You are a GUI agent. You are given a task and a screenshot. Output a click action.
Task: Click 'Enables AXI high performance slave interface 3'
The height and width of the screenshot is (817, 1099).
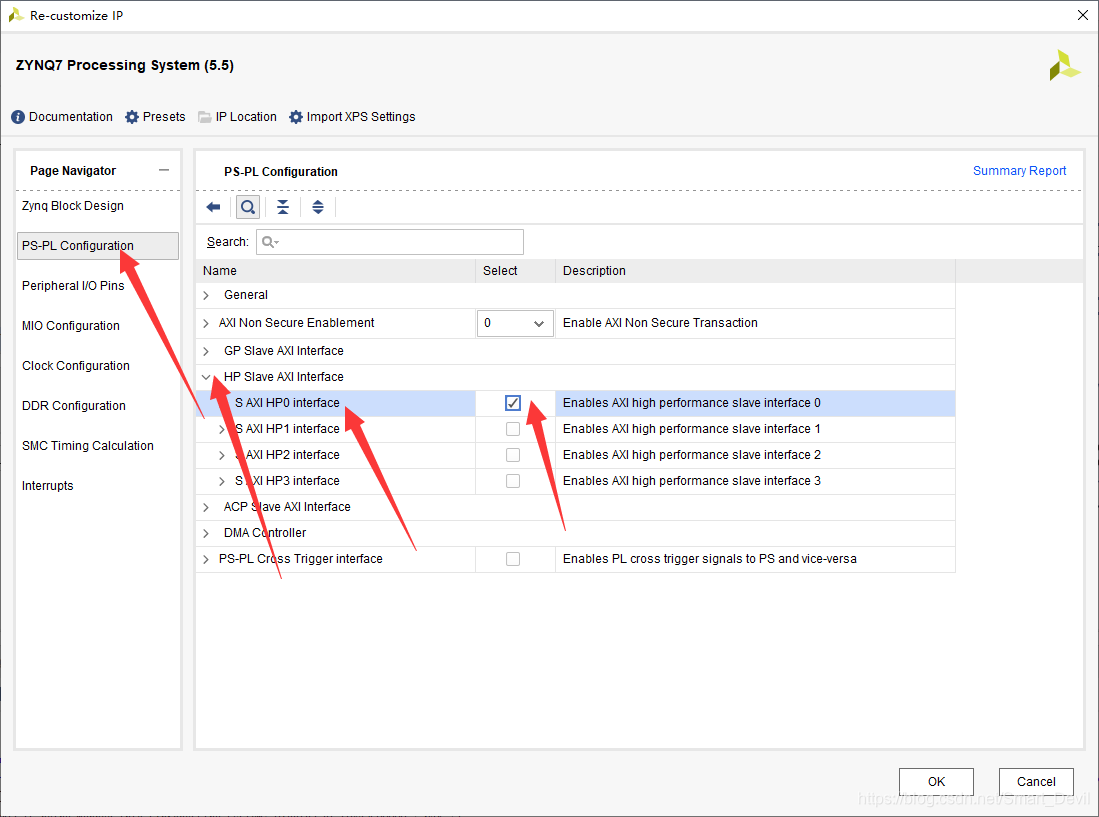click(x=692, y=481)
